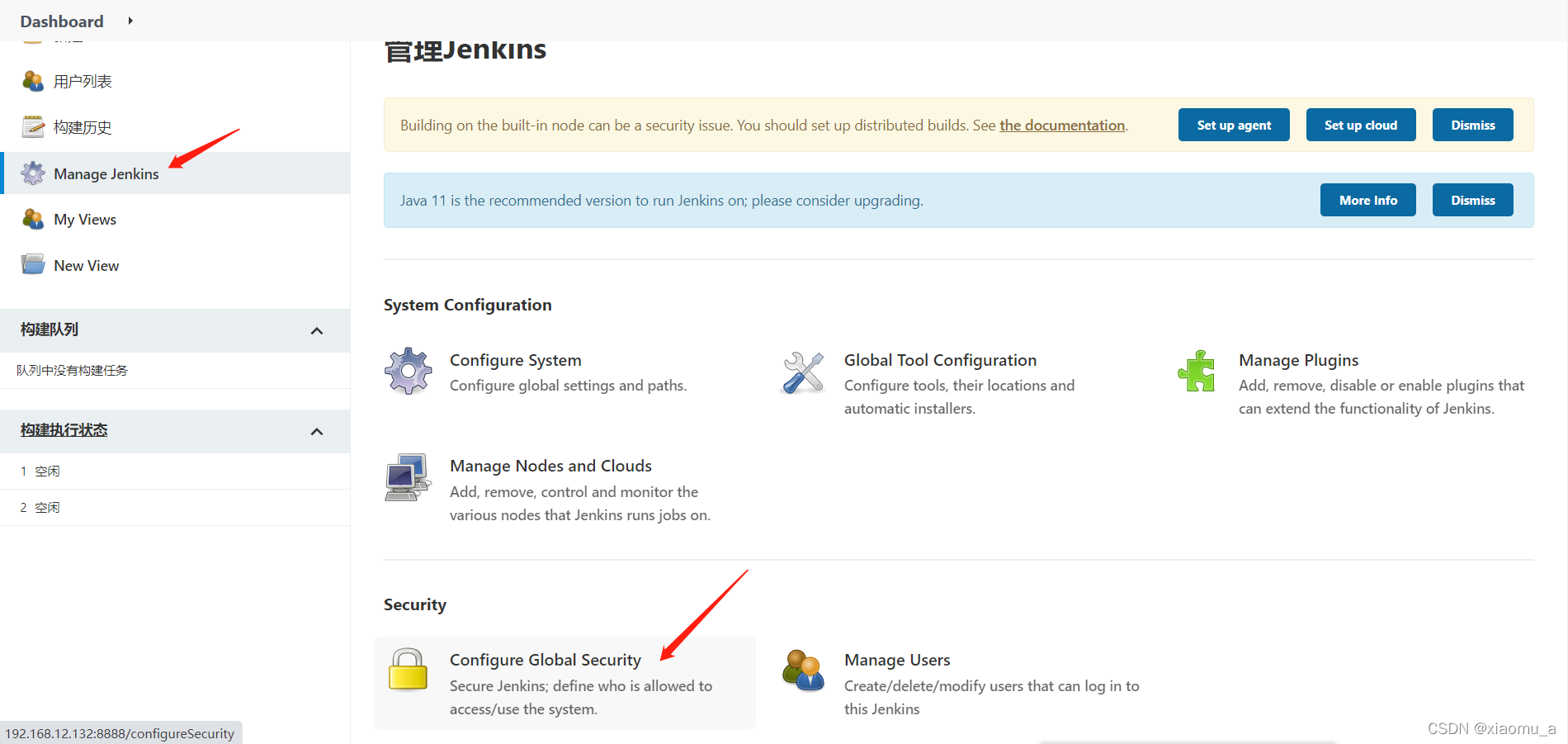
Task: Click the New View folder icon
Action: click(33, 265)
